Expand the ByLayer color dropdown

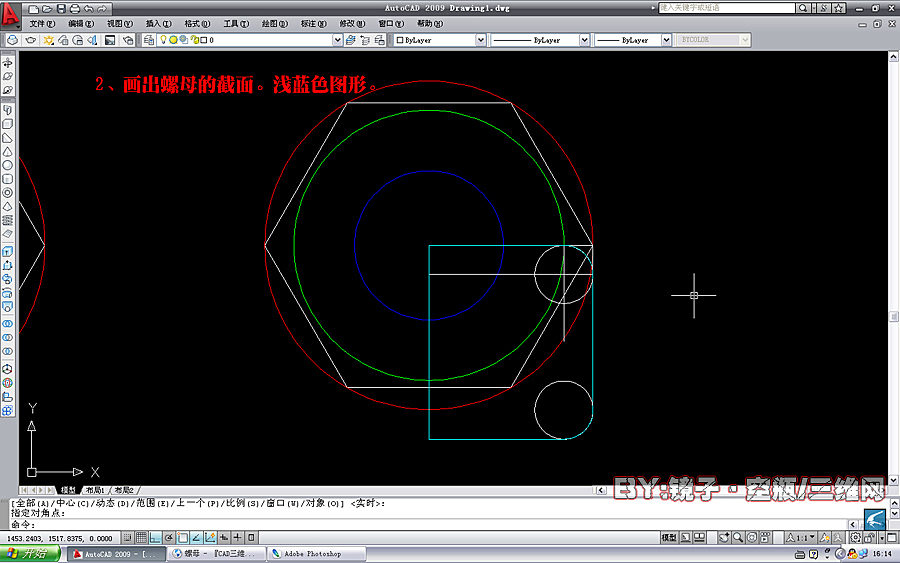click(x=480, y=40)
